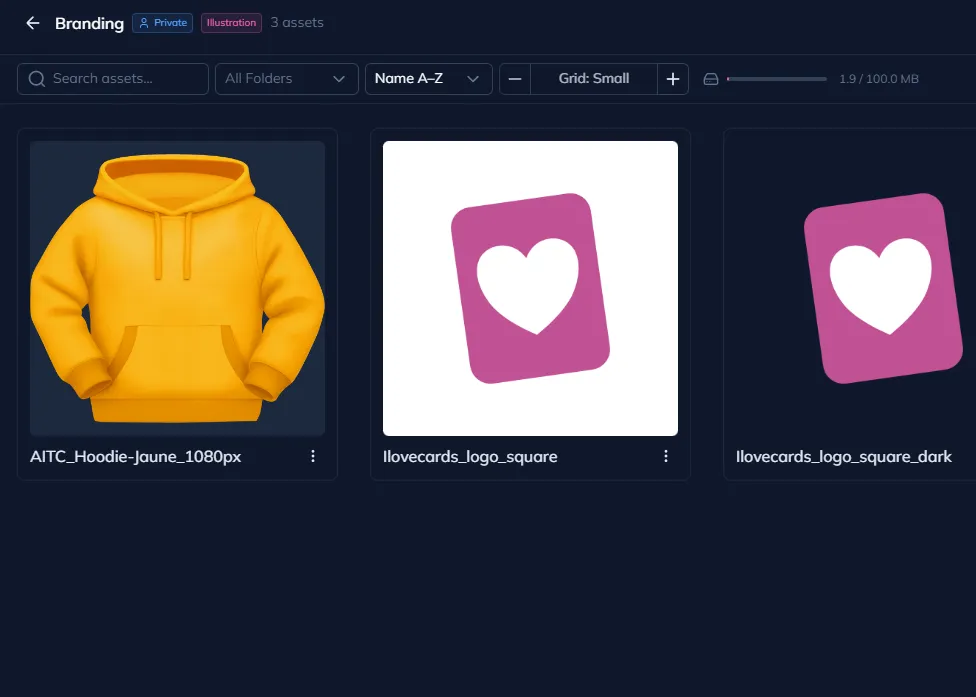Select the Ilovecards_logo_square file name
This screenshot has width=976, height=697.
pyautogui.click(x=470, y=456)
